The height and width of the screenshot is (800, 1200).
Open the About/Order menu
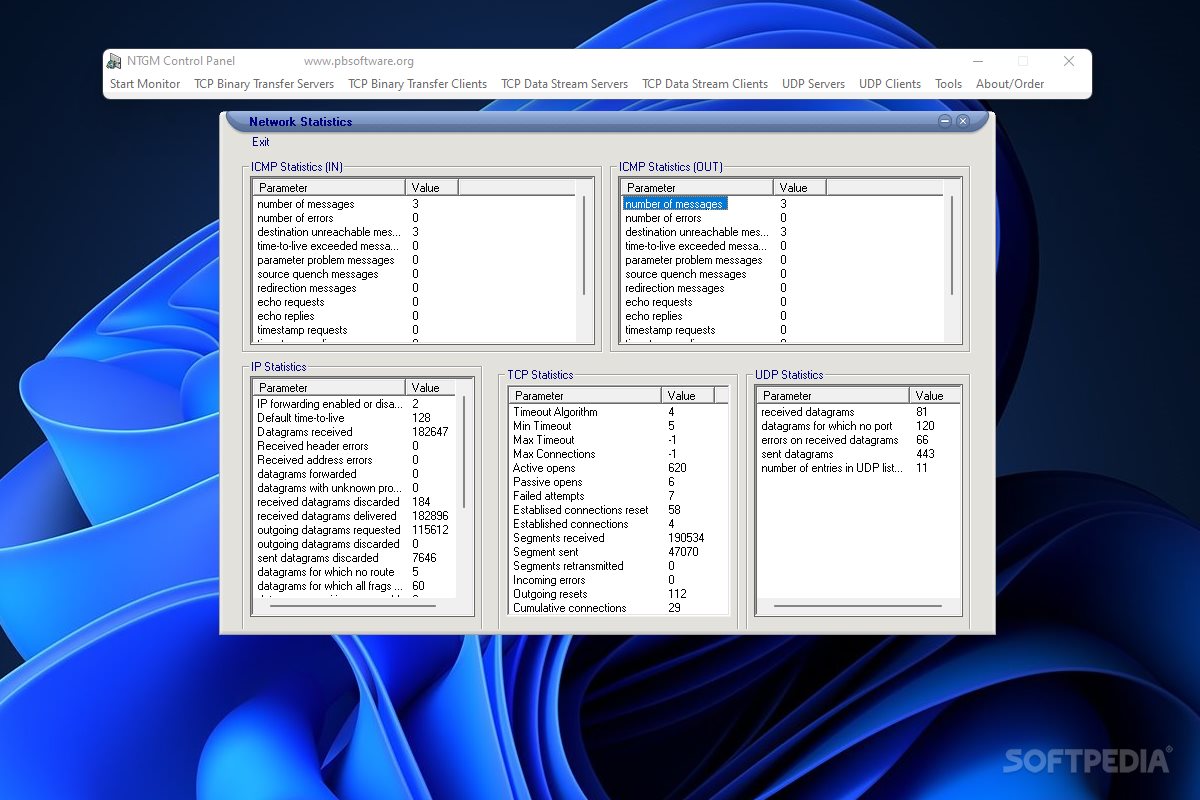click(x=1010, y=84)
